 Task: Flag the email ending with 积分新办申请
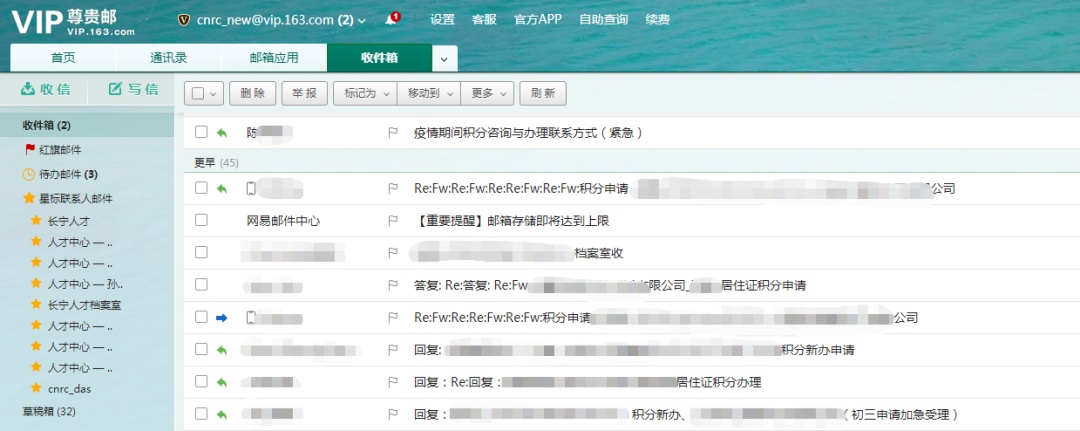(x=393, y=350)
